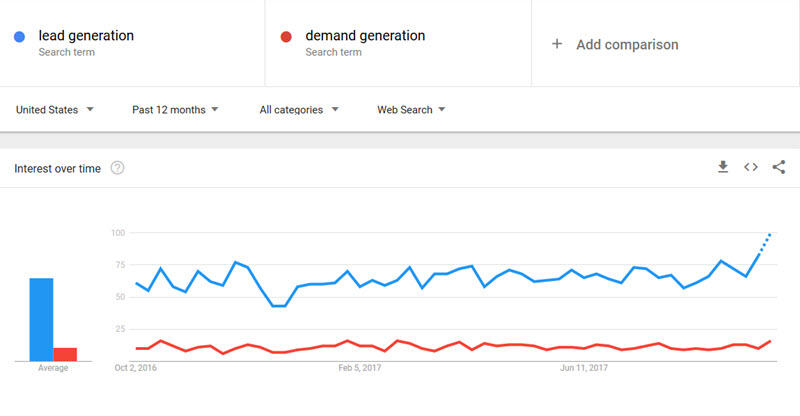Click the red dot next to demand generation
800x416 pixels.
[286, 37]
